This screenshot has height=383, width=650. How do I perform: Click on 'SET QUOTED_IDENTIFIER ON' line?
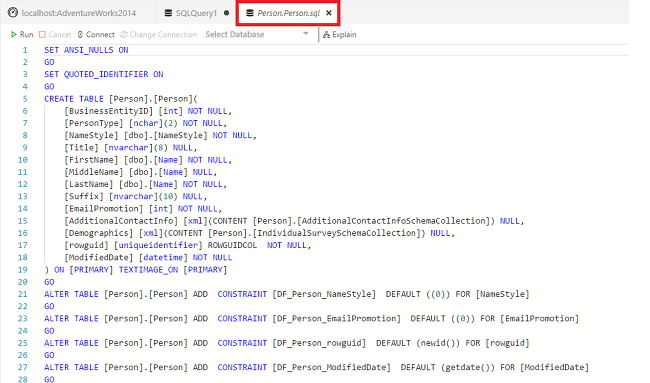pyautogui.click(x=104, y=74)
